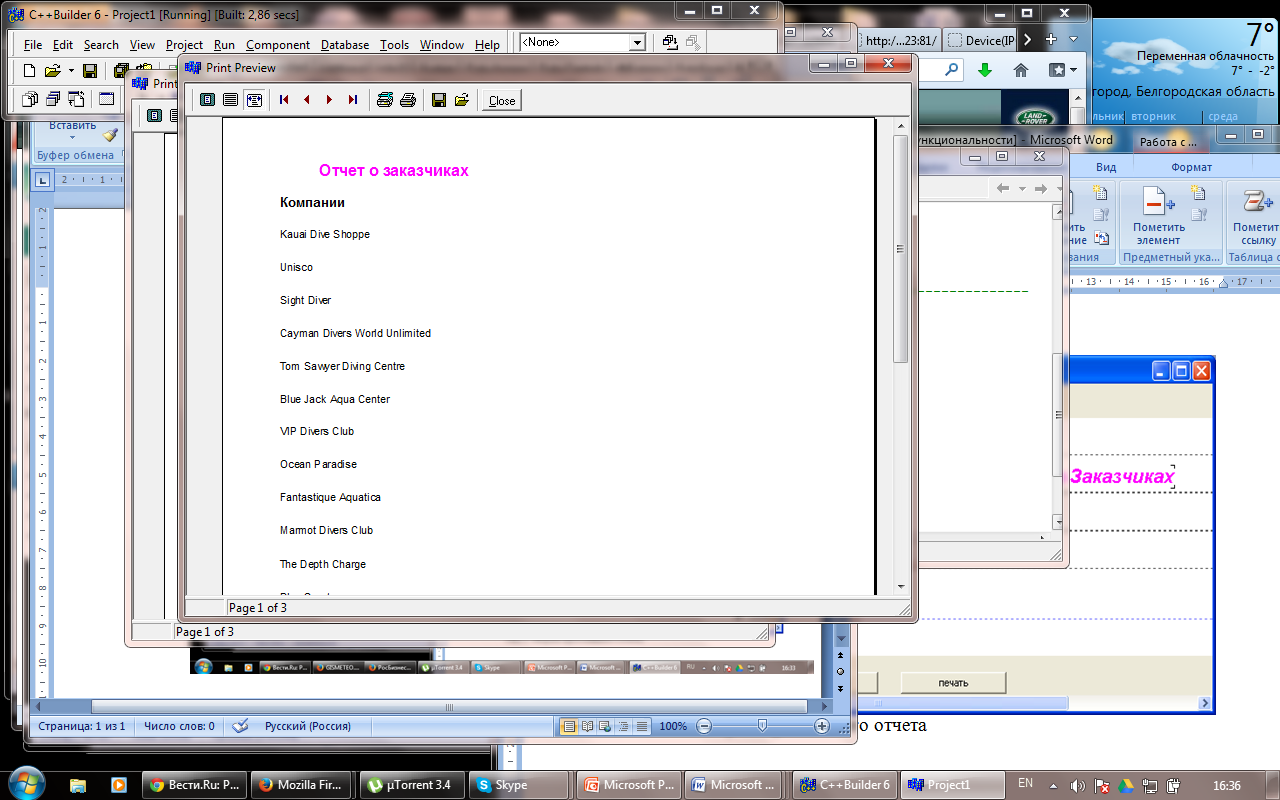This screenshot has height=800, width=1280.
Task: Expand the <None> desktop combo box
Action: pyautogui.click(x=637, y=43)
